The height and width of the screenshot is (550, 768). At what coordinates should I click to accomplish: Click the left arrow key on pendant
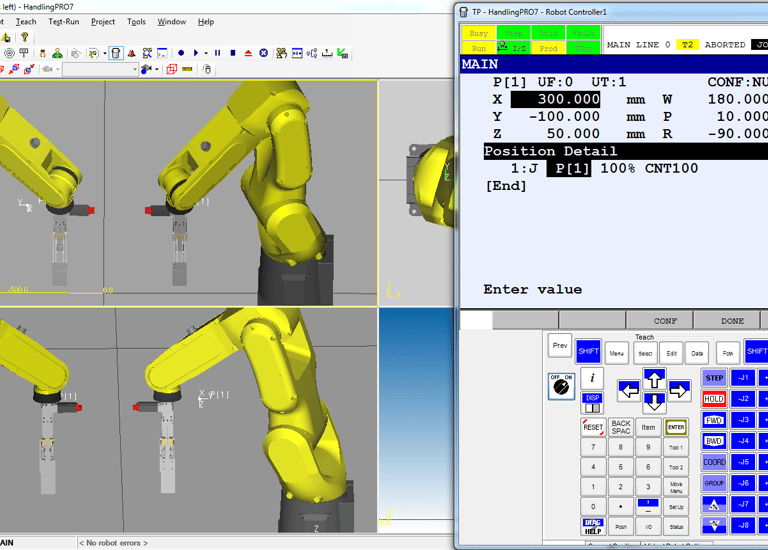tap(629, 390)
